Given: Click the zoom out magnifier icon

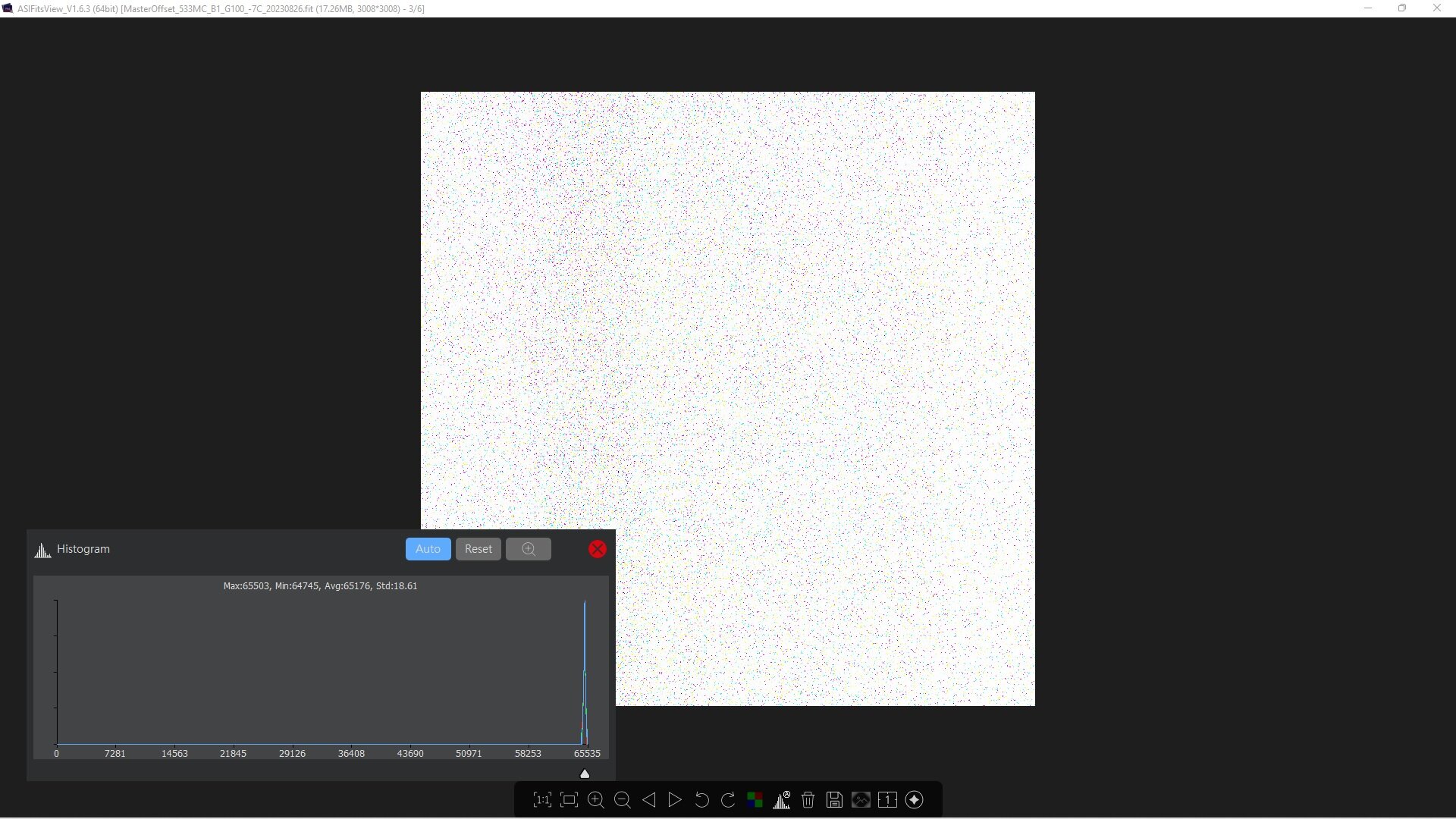Looking at the screenshot, I should [623, 800].
